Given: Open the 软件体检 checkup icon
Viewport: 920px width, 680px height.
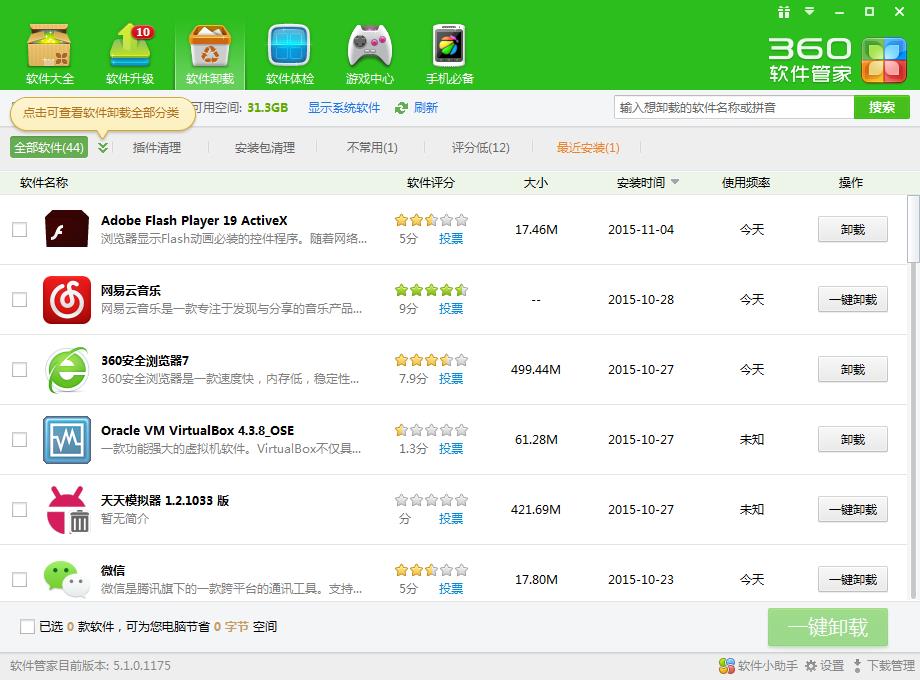Looking at the screenshot, I should point(290,54).
